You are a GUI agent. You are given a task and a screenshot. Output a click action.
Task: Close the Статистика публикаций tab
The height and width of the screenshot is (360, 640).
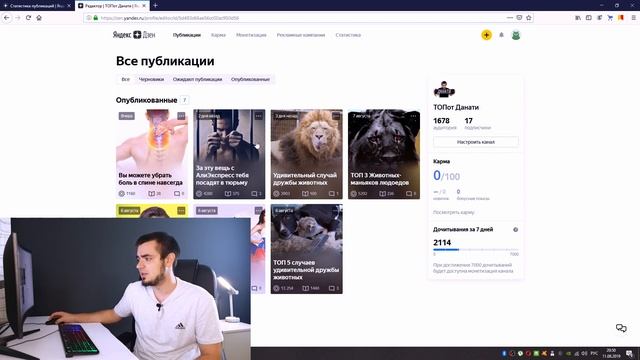(69, 6)
